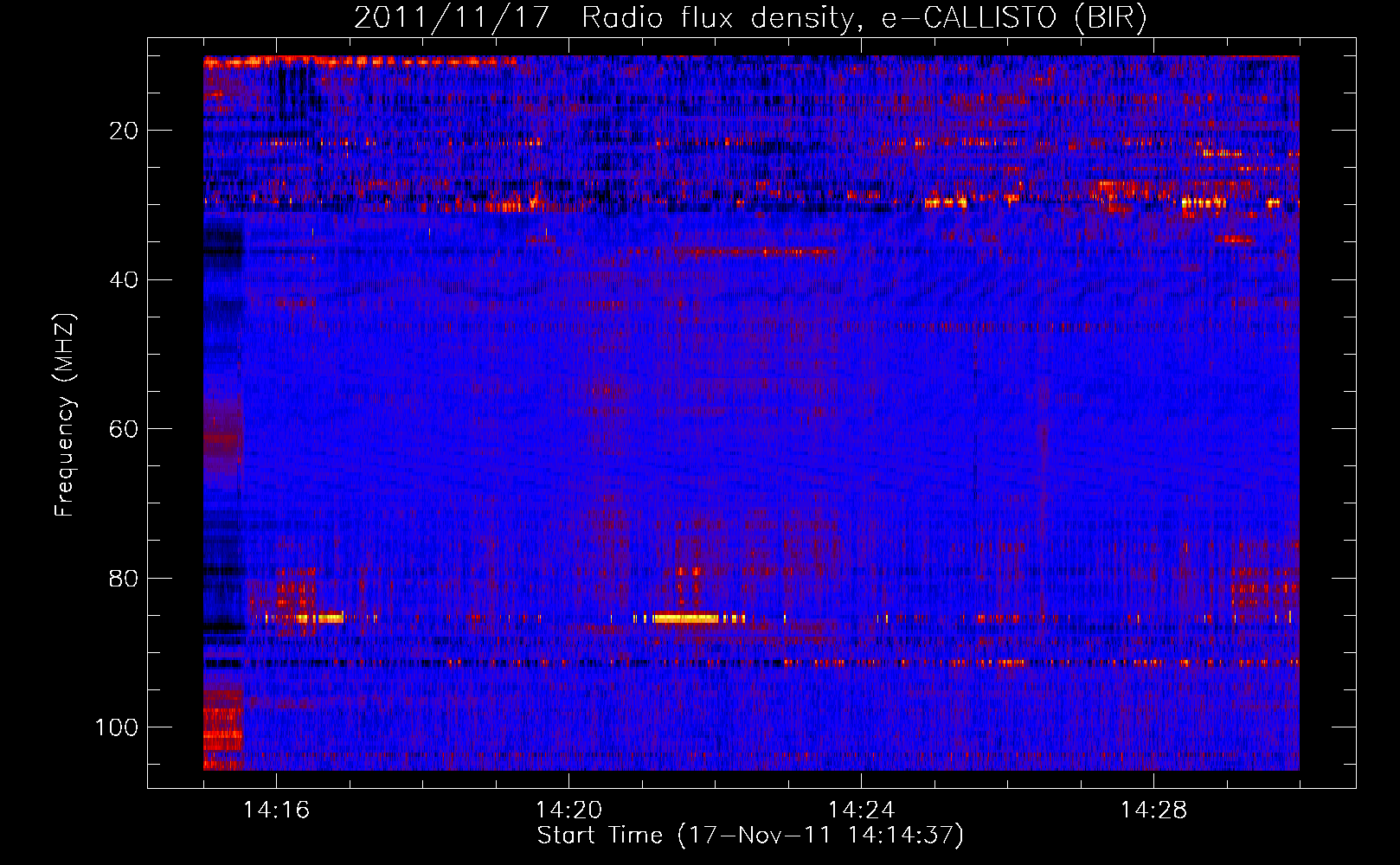
Task: Click the 14:24 time tick label
Action: [861, 810]
